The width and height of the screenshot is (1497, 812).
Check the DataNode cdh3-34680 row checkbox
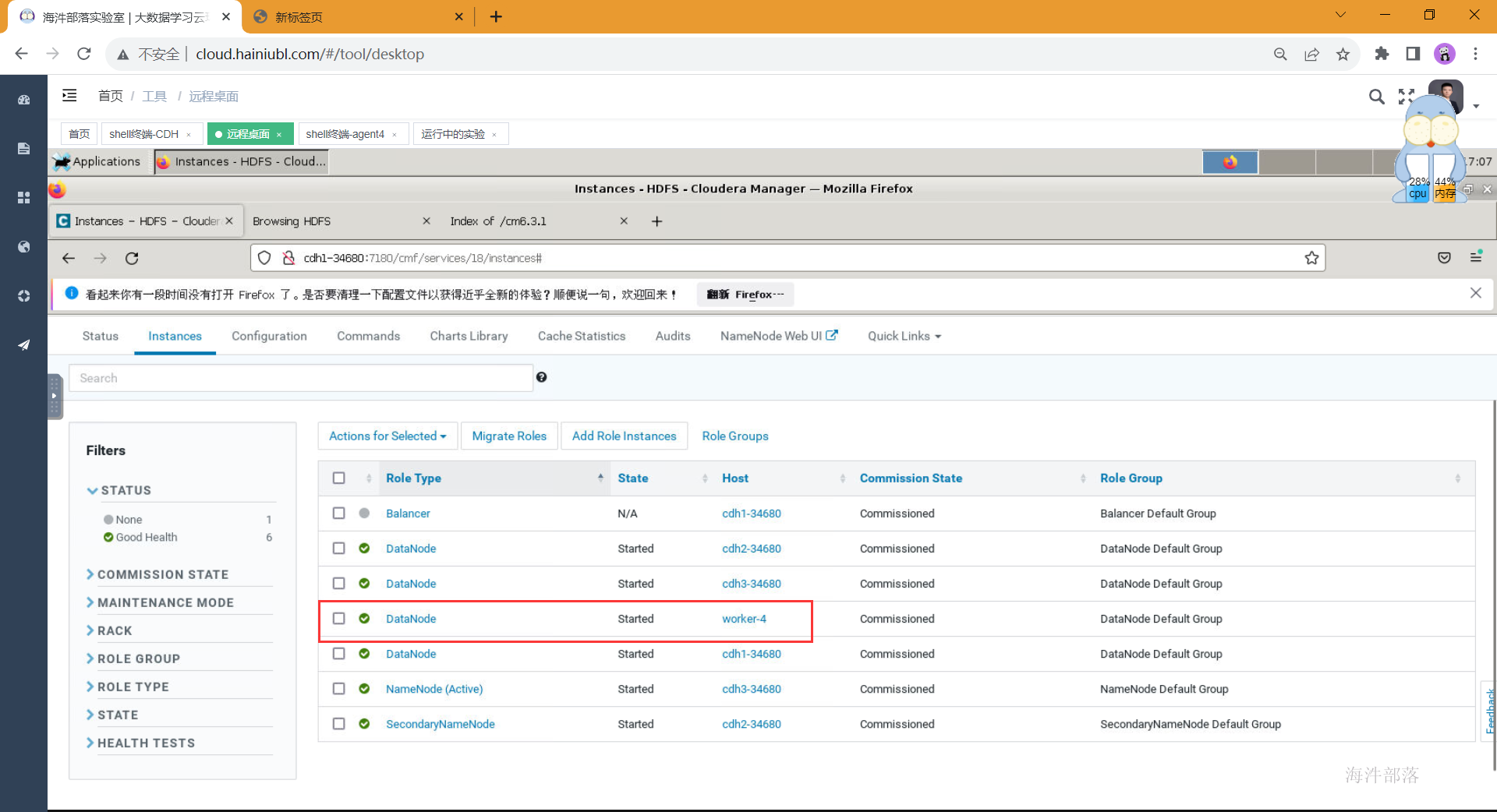tap(338, 583)
